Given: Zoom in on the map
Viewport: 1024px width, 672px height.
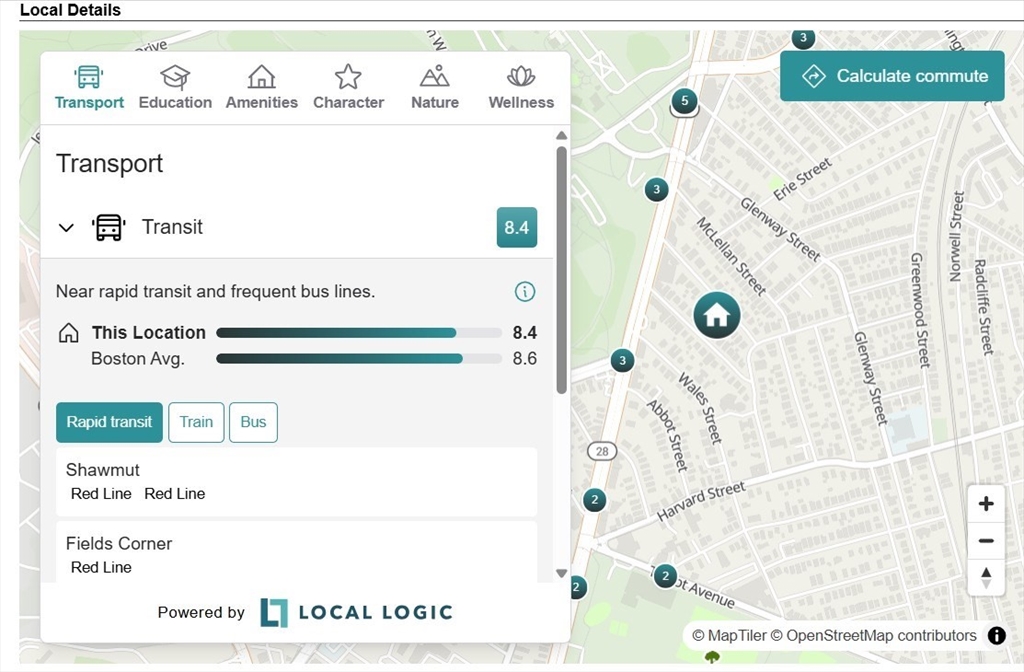Looking at the screenshot, I should point(986,504).
